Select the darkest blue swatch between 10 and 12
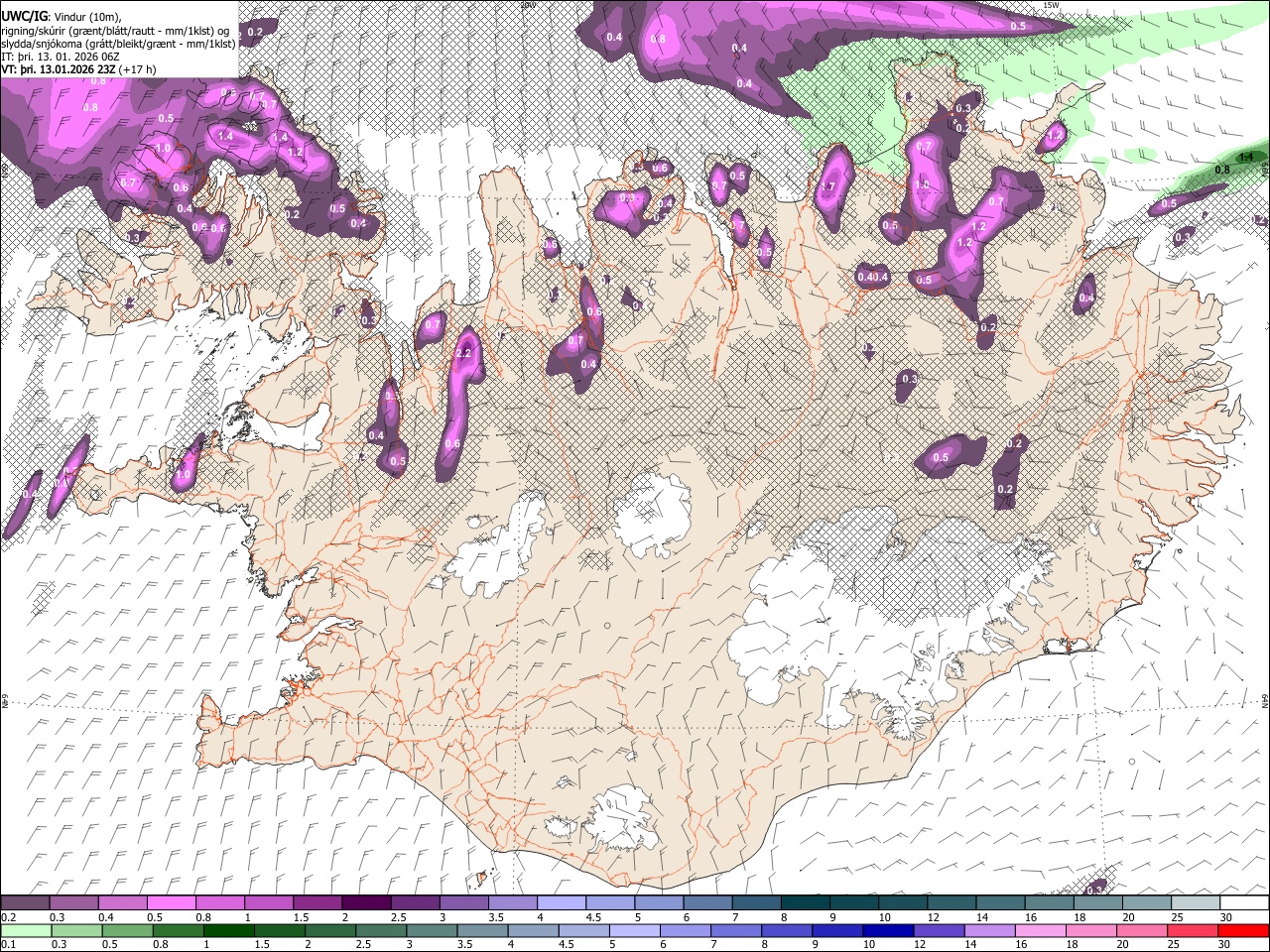Image resolution: width=1270 pixels, height=952 pixels. (x=889, y=930)
